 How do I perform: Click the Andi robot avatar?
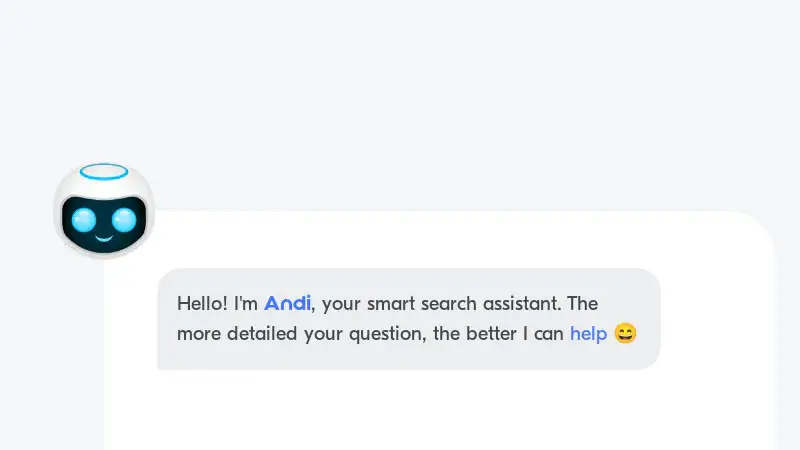[104, 210]
